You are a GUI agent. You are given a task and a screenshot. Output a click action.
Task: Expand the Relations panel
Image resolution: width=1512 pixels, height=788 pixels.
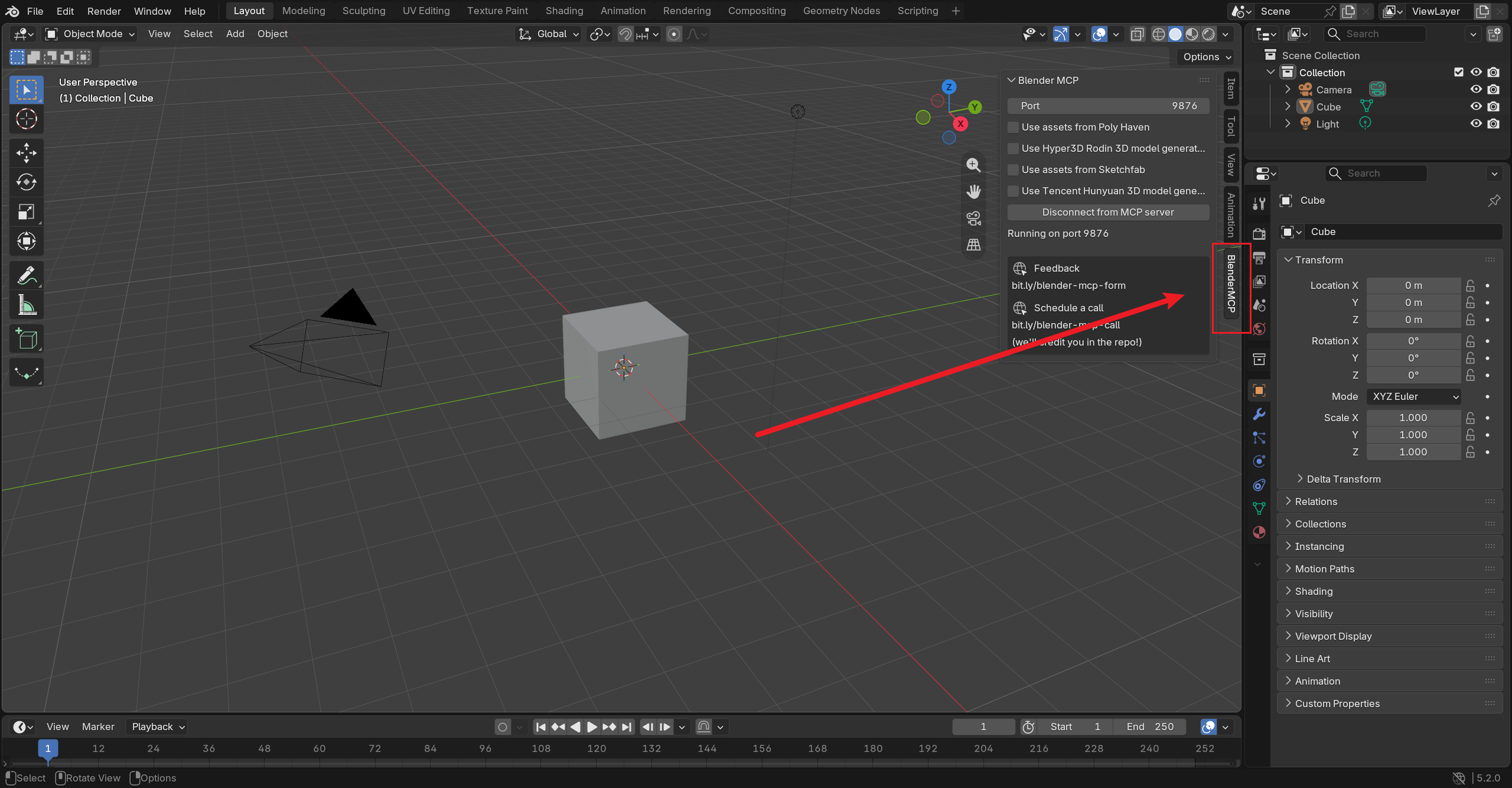(x=1390, y=502)
